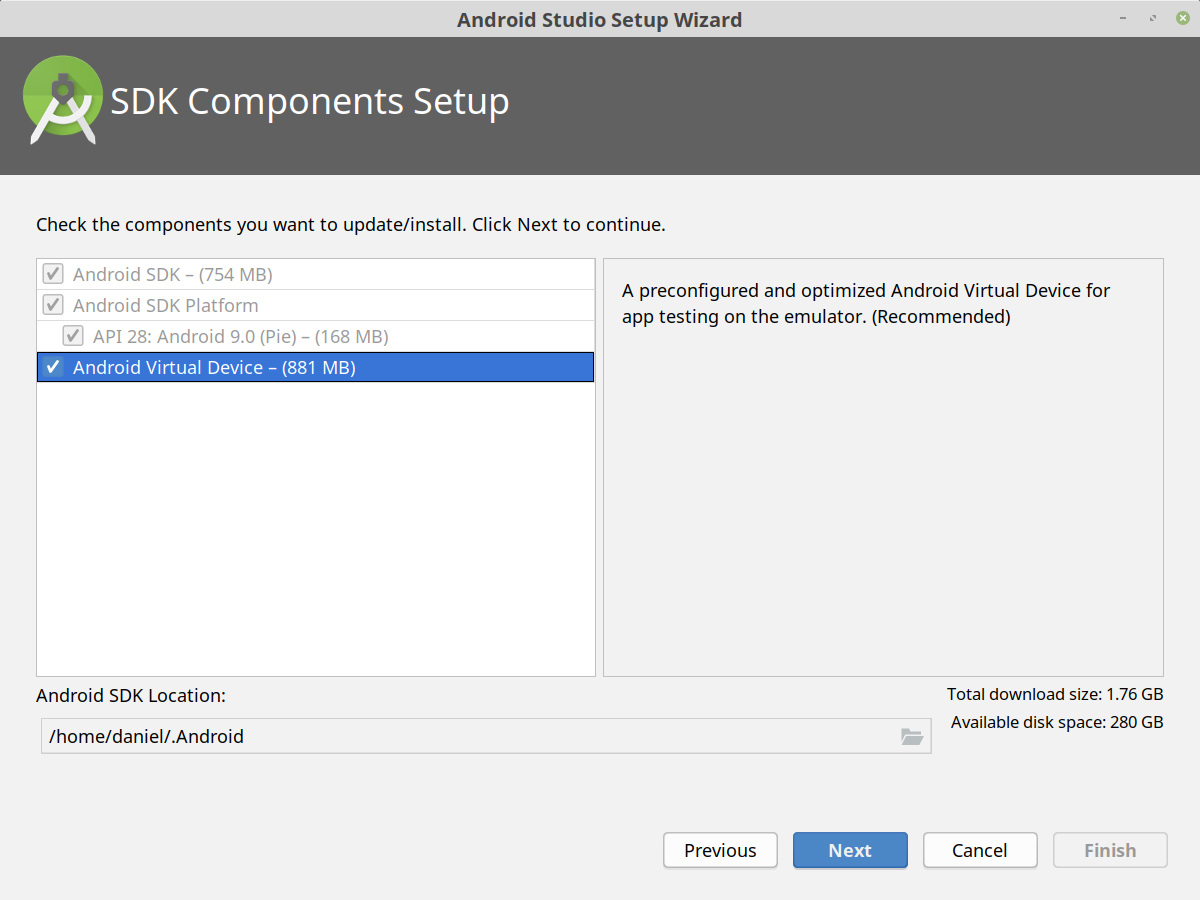Close the Setup Wizard with the green X

pos(1182,18)
